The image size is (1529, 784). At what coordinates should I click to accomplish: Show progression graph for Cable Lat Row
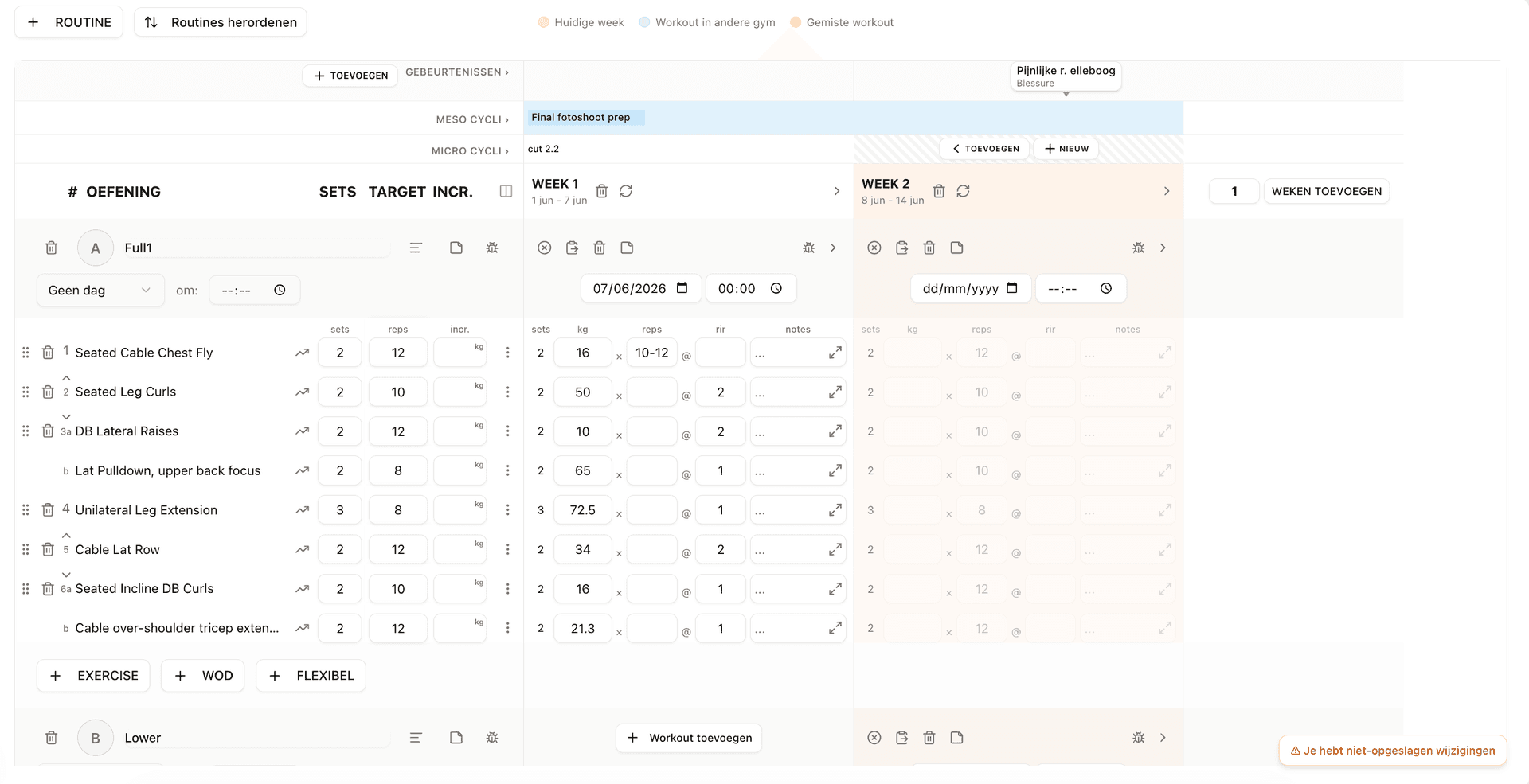(302, 549)
